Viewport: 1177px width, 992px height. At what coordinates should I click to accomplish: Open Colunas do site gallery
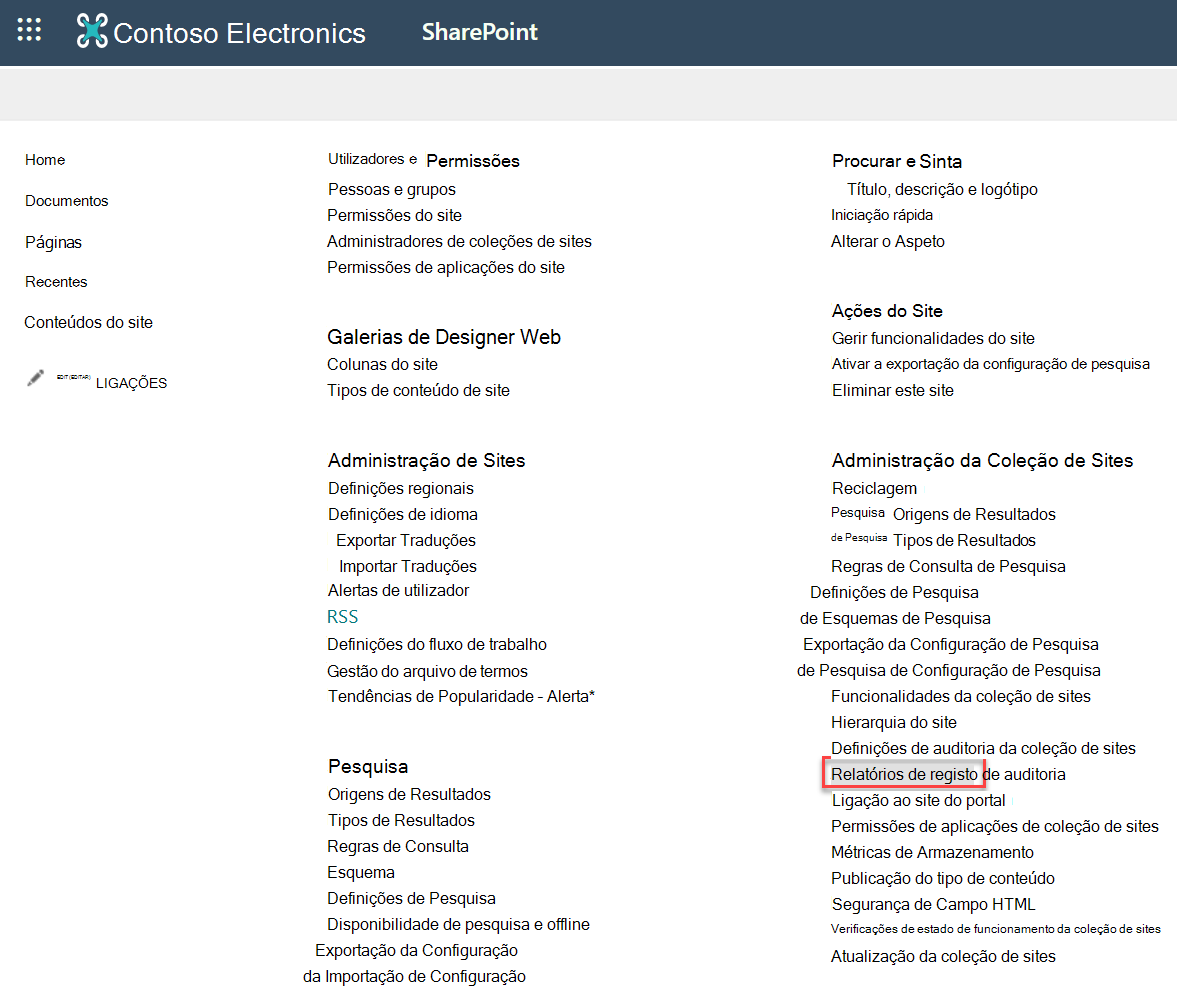point(383,365)
